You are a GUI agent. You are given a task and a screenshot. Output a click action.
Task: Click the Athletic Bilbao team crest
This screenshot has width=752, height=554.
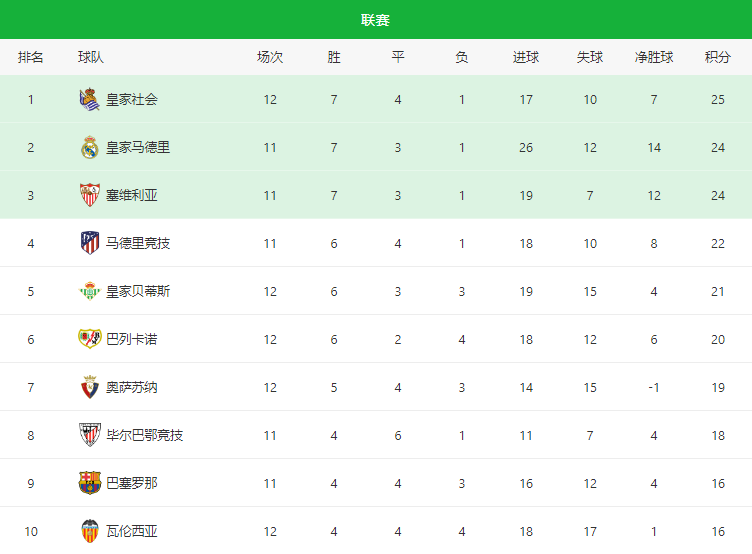pos(90,435)
